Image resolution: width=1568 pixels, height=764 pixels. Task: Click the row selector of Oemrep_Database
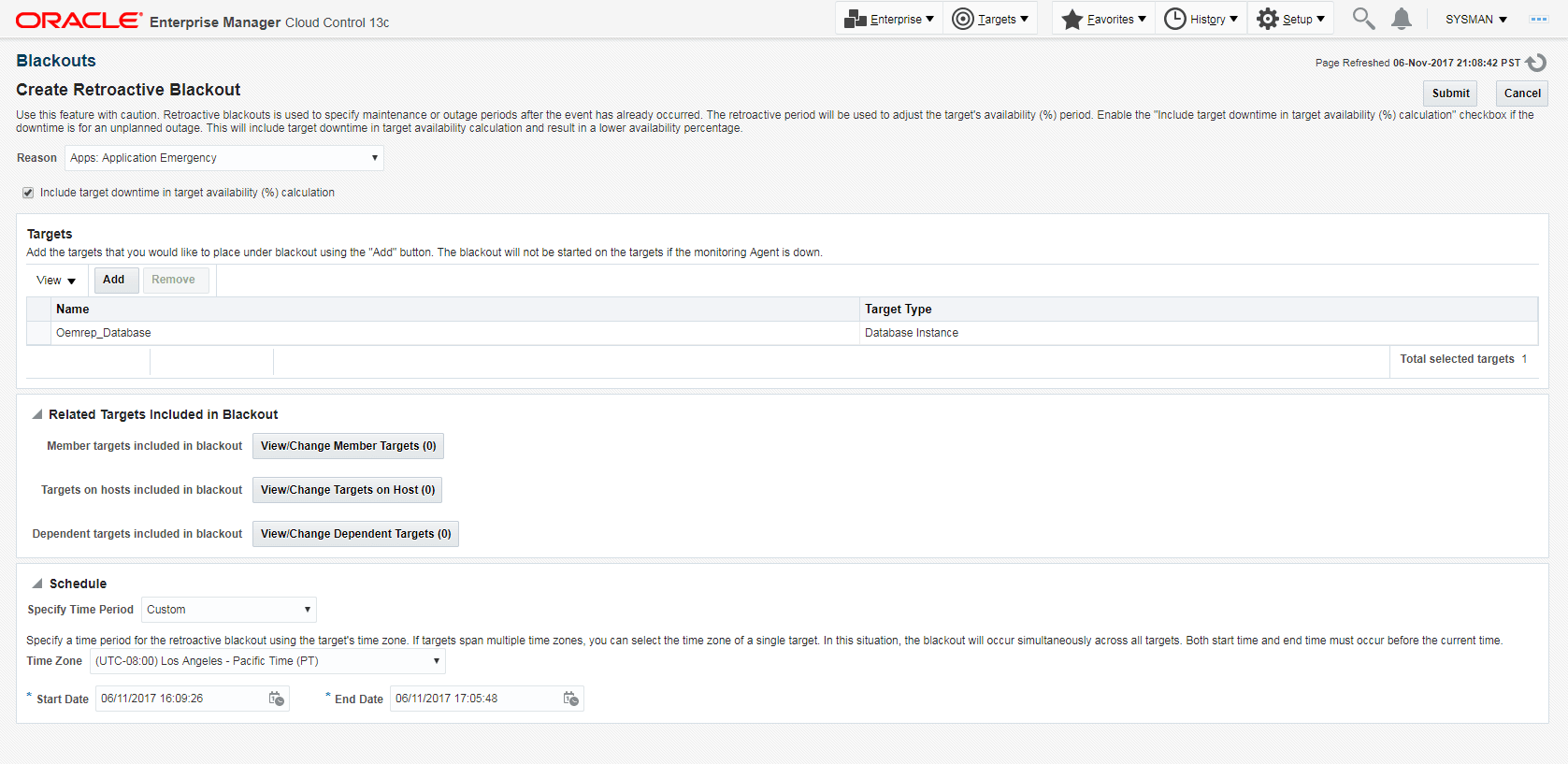coord(39,333)
